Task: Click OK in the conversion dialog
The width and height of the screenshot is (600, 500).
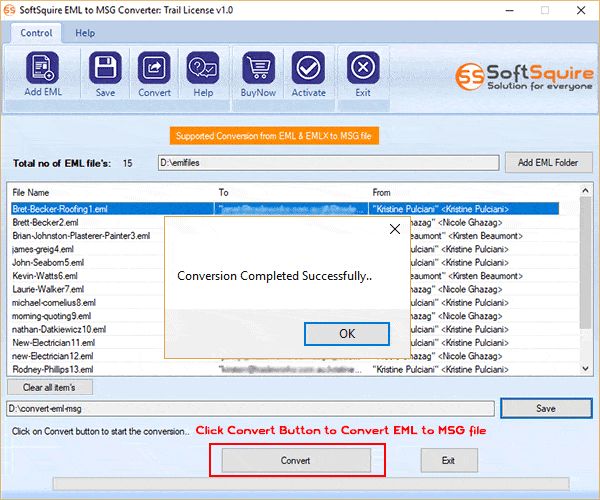Action: pyautogui.click(x=347, y=334)
